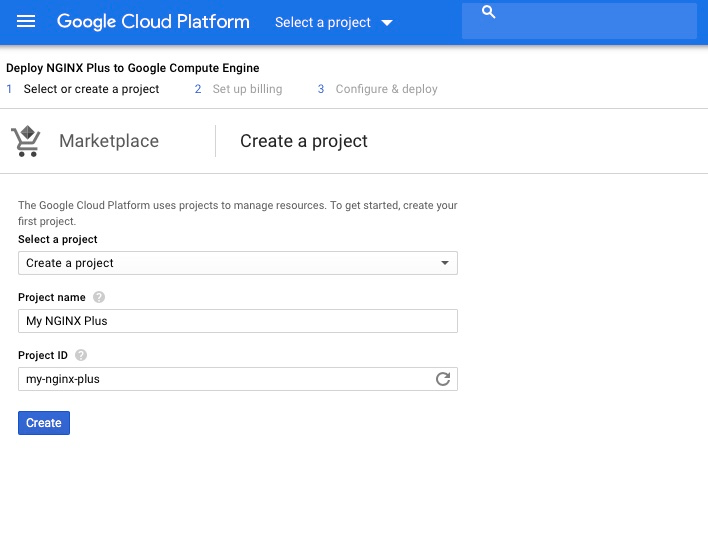Expand the 'Create a project' combo box
This screenshot has height=556, width=708.
238,263
